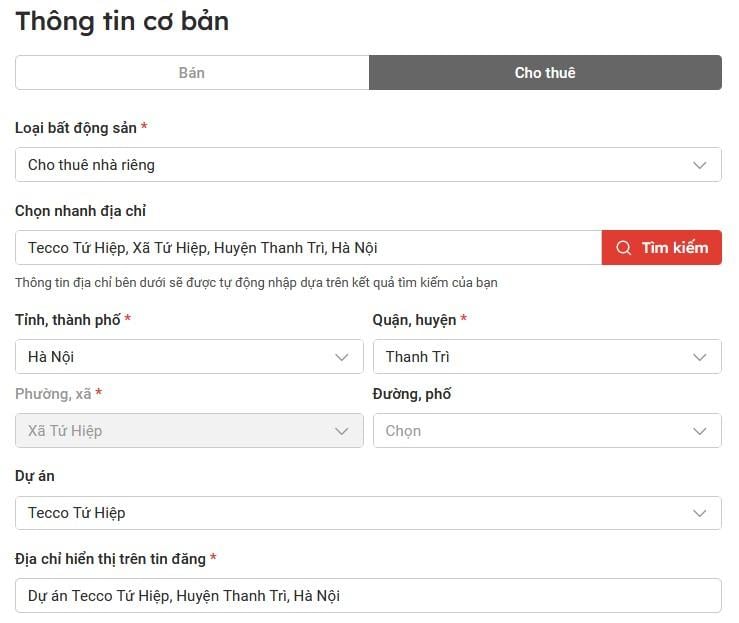
Task: Click the chevron arrow in Dự án
Action: (700, 513)
